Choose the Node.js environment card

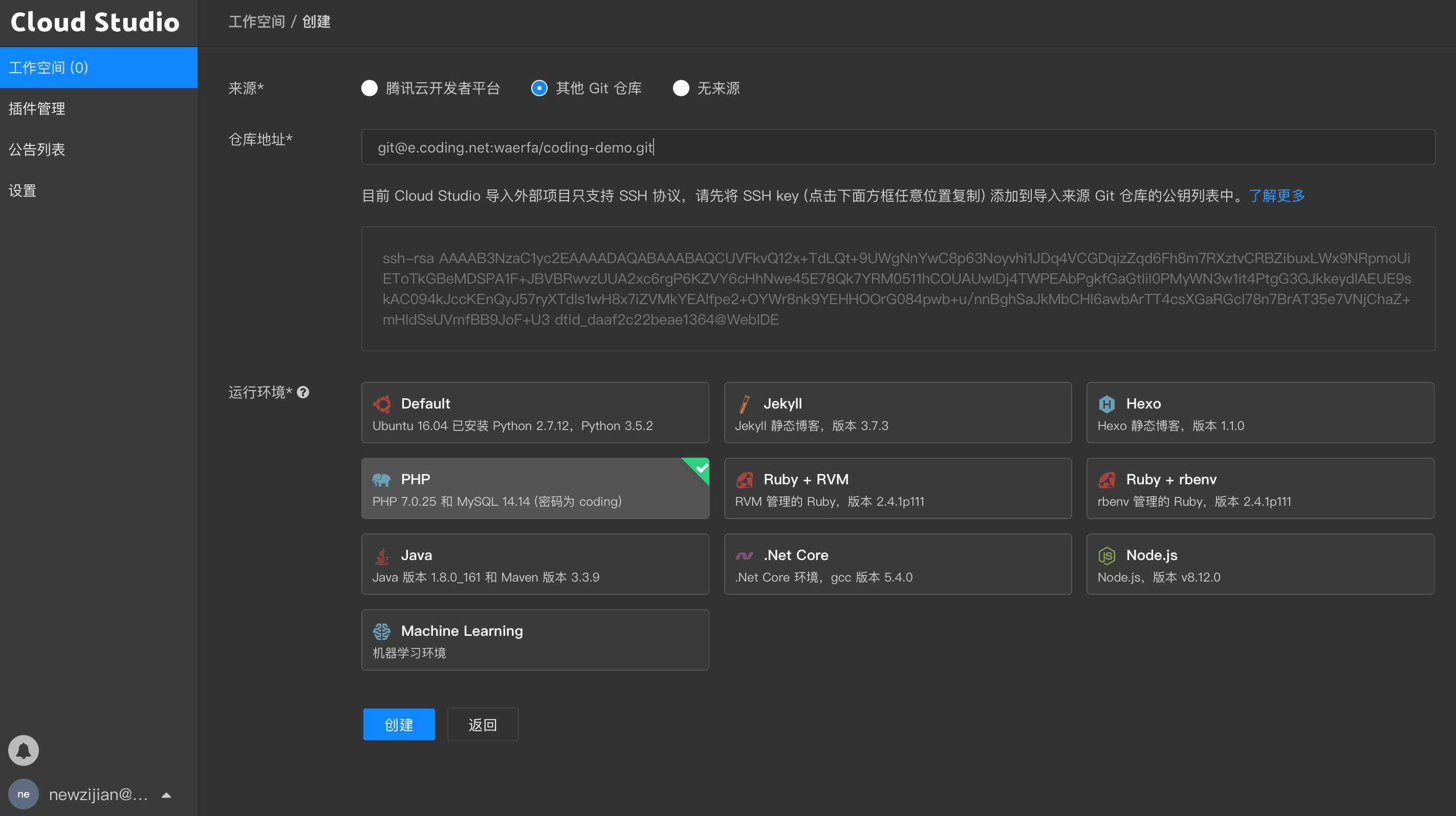click(x=1261, y=564)
